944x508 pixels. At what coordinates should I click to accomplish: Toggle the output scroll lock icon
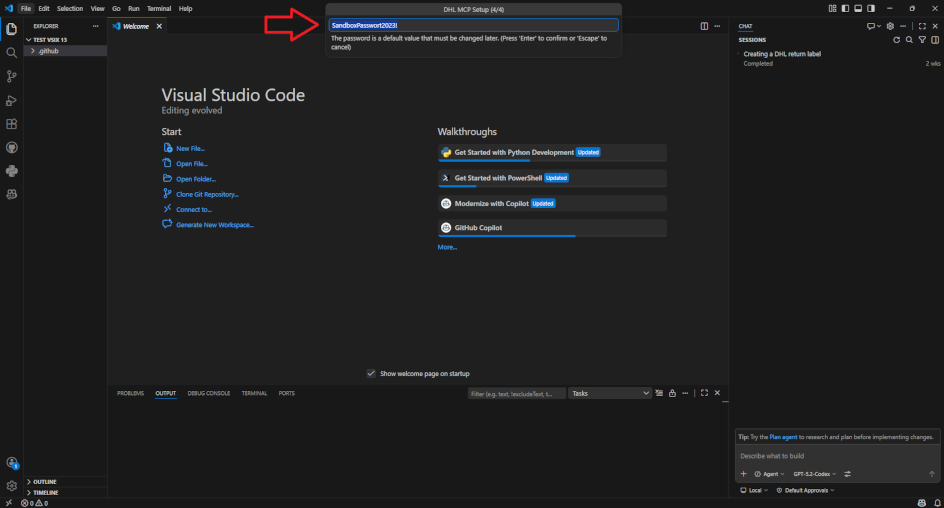click(x=672, y=393)
